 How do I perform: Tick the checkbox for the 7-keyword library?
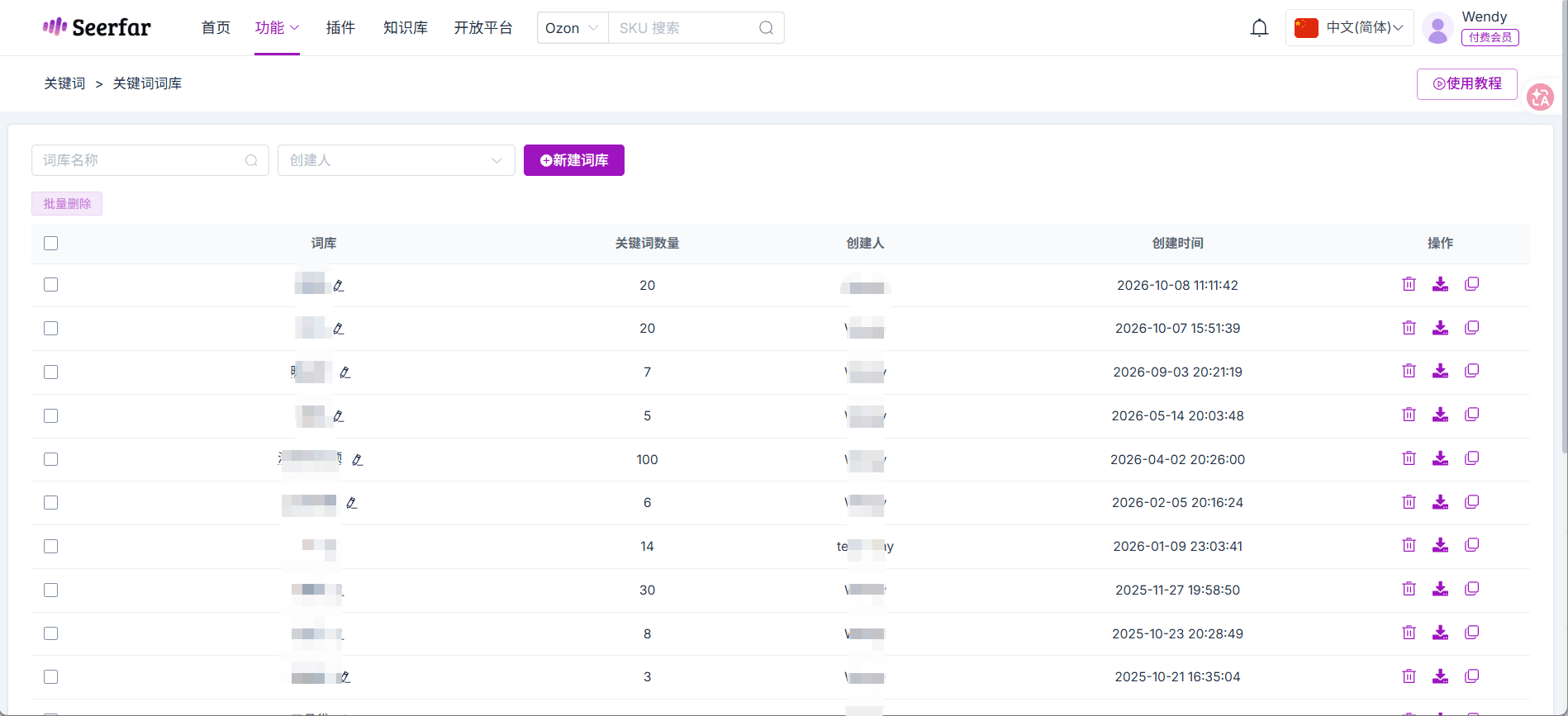[x=51, y=372]
